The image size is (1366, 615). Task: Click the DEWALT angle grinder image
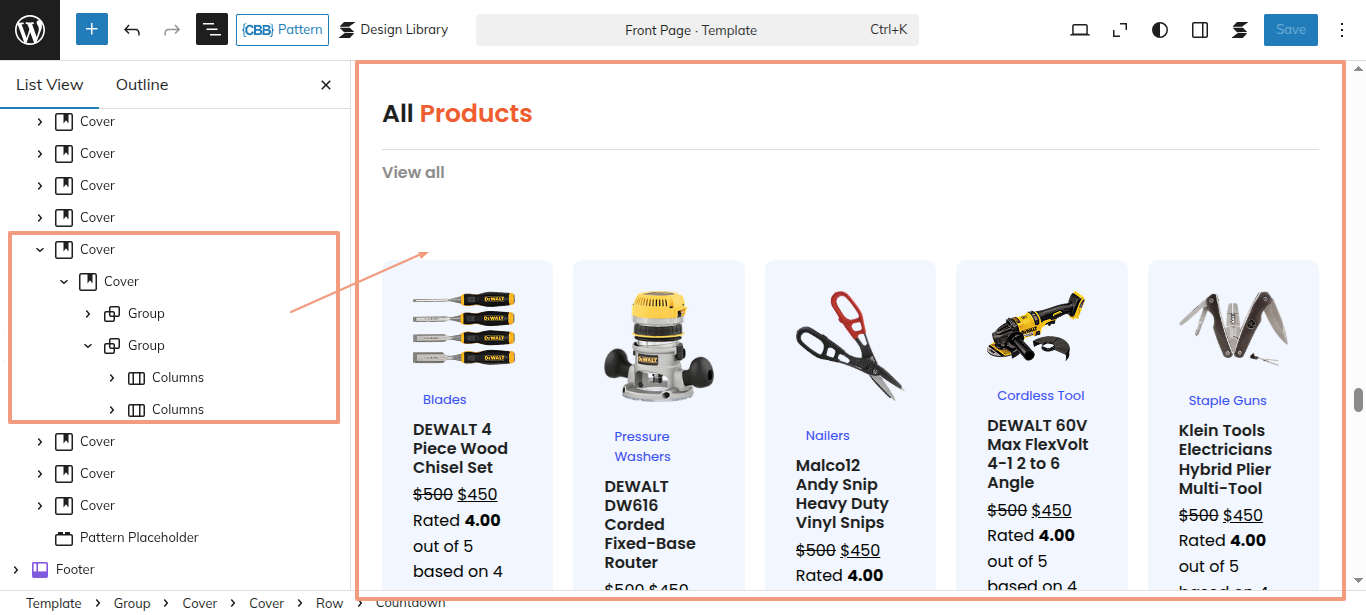point(1038,326)
